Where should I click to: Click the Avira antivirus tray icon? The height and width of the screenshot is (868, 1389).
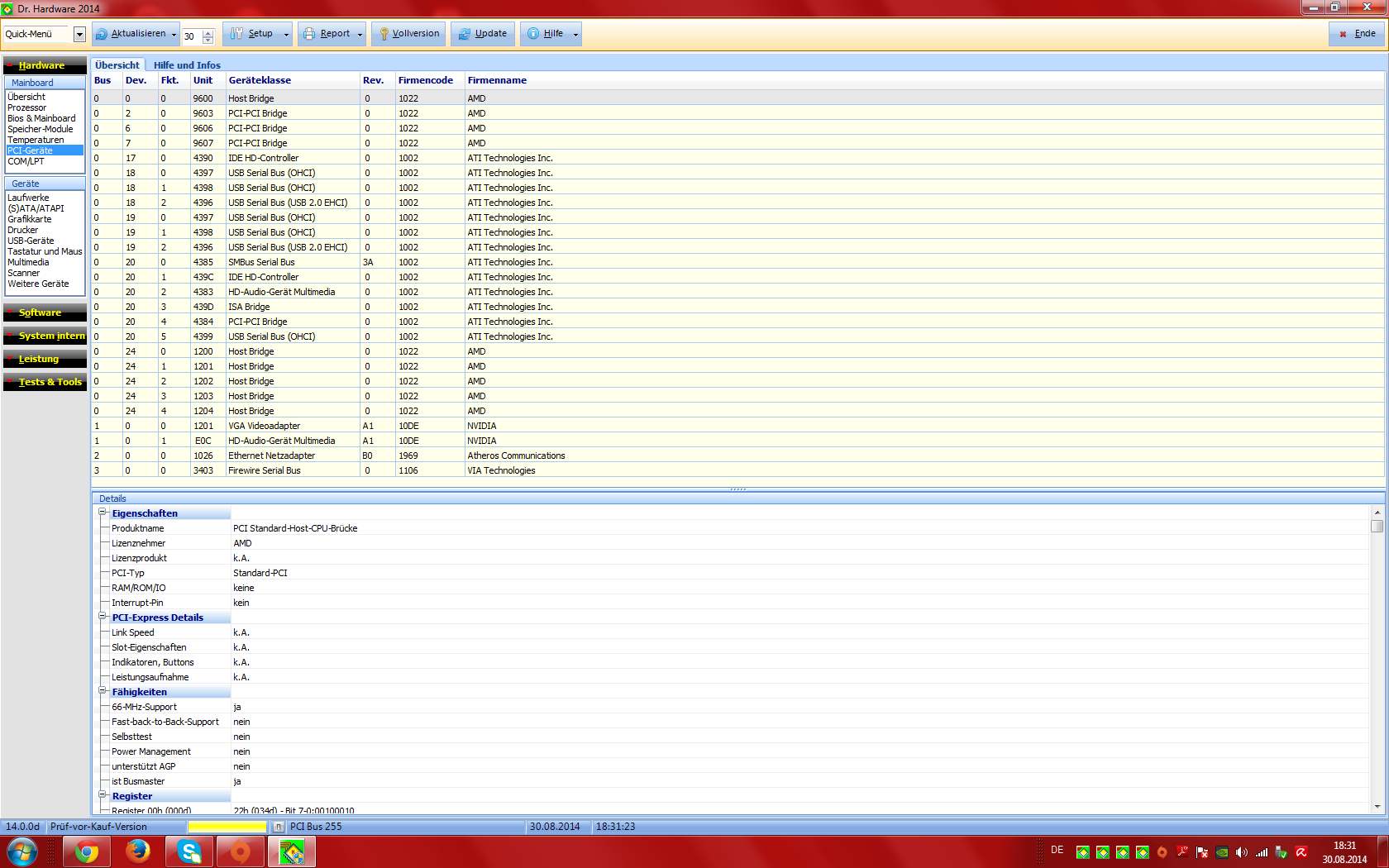click(1301, 852)
